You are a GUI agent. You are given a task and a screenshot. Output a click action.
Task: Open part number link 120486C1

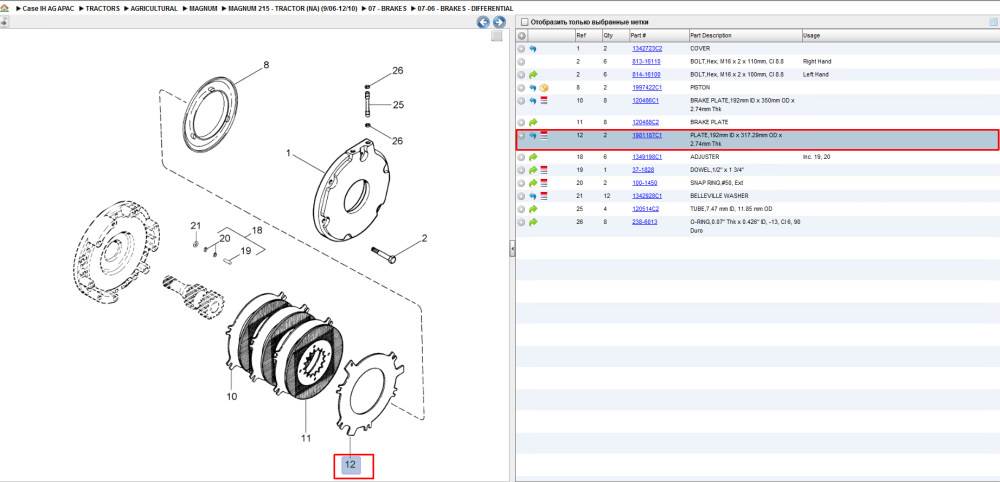tap(645, 101)
